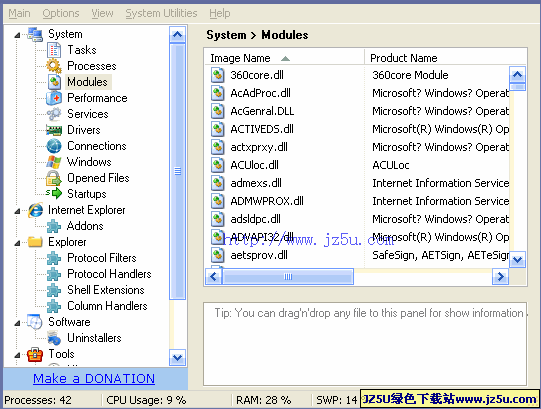Sort by Product Name column header
The height and width of the screenshot is (409, 541).
click(446, 58)
